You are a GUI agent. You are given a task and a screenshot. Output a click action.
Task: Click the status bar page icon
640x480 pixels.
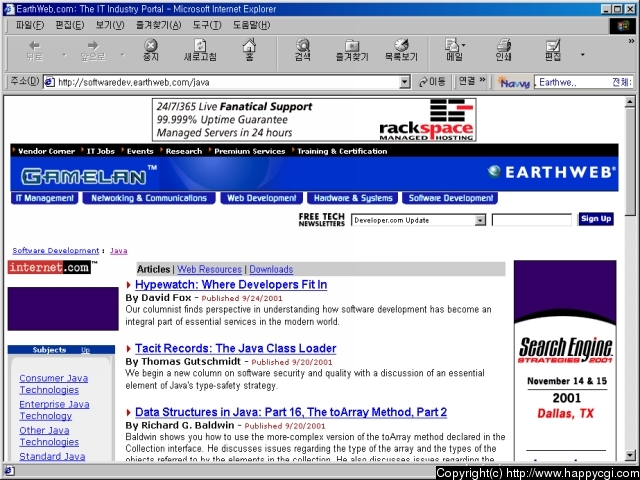pyautogui.click(x=9, y=471)
